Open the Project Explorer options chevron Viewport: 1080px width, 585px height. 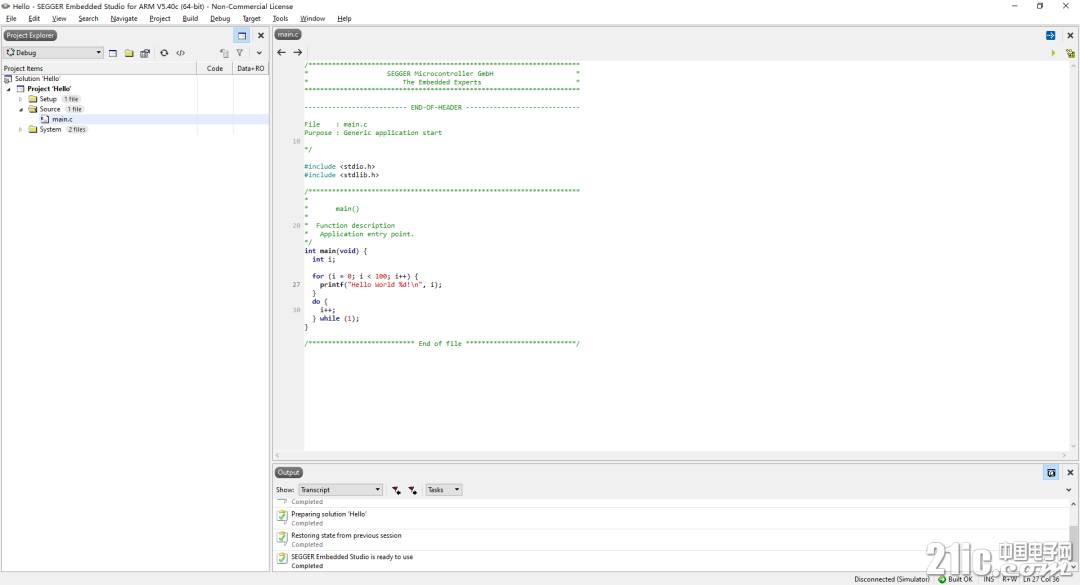[259, 53]
